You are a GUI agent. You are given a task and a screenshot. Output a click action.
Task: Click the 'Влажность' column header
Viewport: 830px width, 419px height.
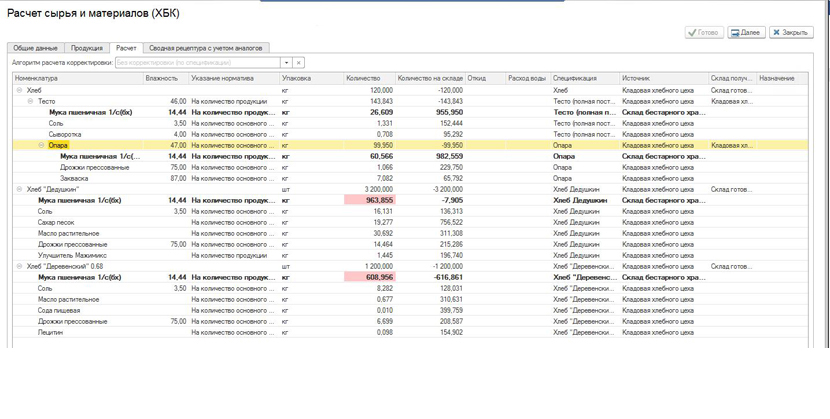coord(161,78)
